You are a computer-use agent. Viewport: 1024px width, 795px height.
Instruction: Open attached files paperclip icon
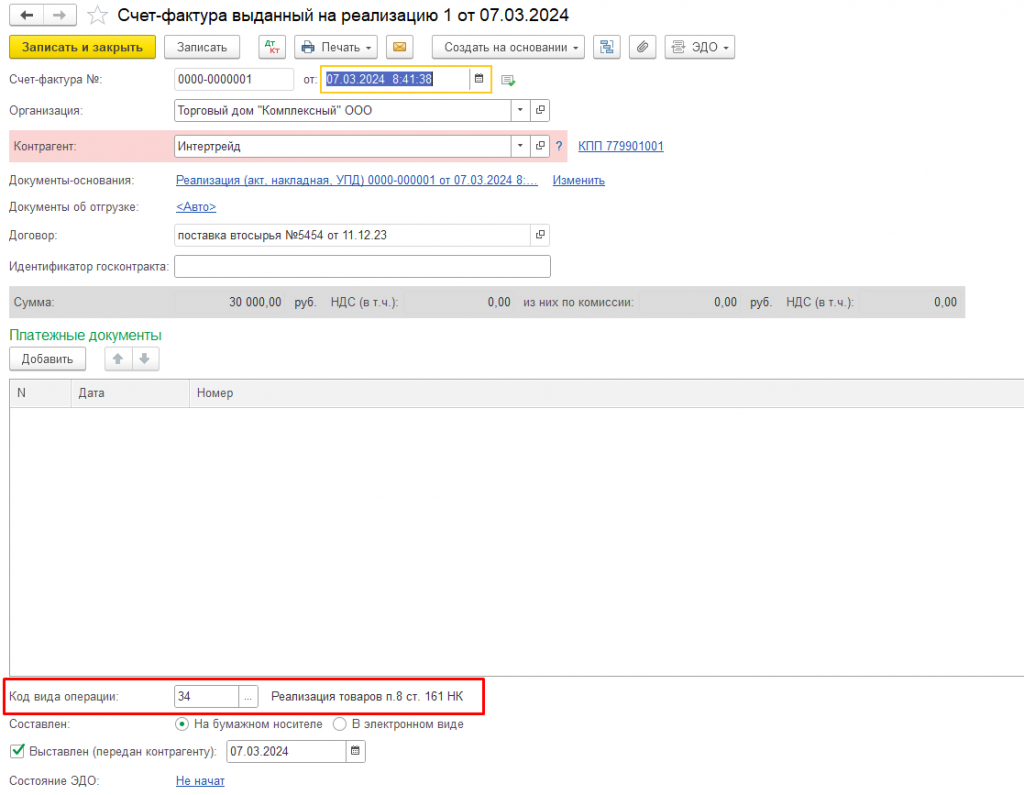(643, 47)
